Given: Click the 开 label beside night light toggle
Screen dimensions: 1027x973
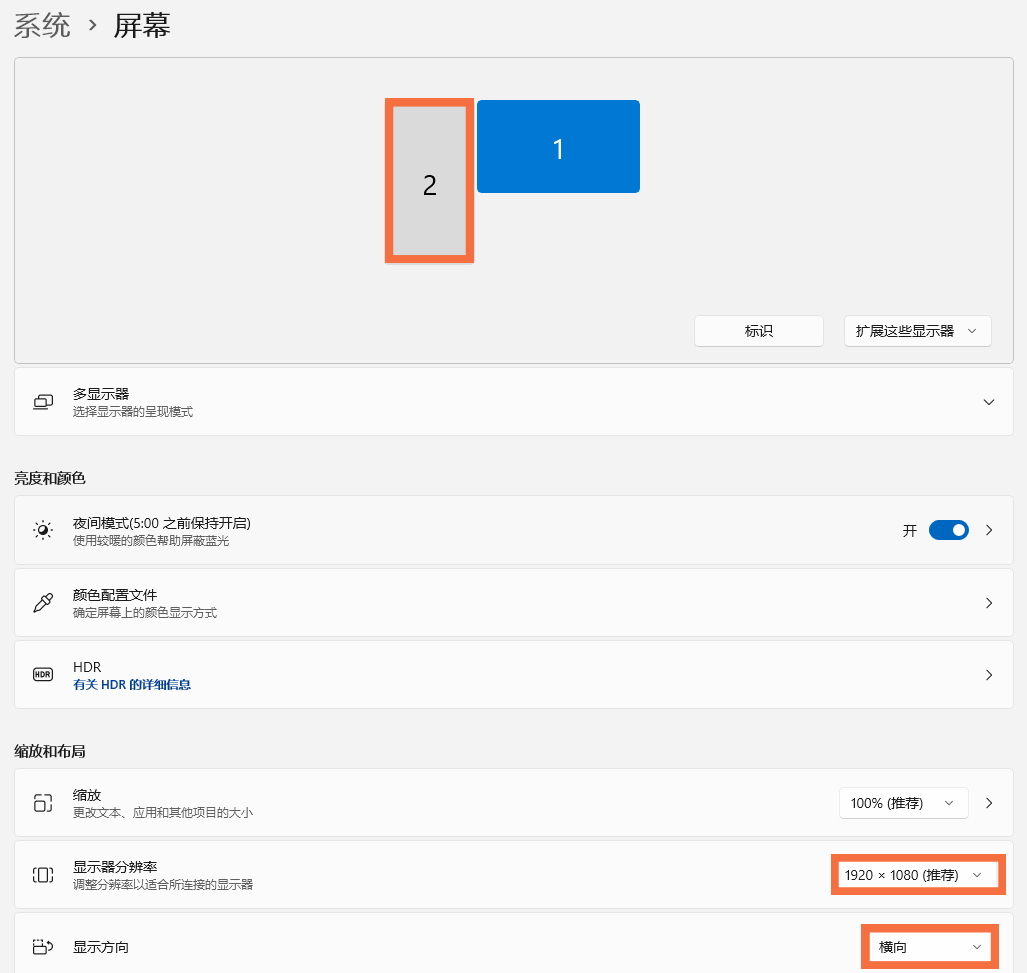Looking at the screenshot, I should [x=910, y=531].
